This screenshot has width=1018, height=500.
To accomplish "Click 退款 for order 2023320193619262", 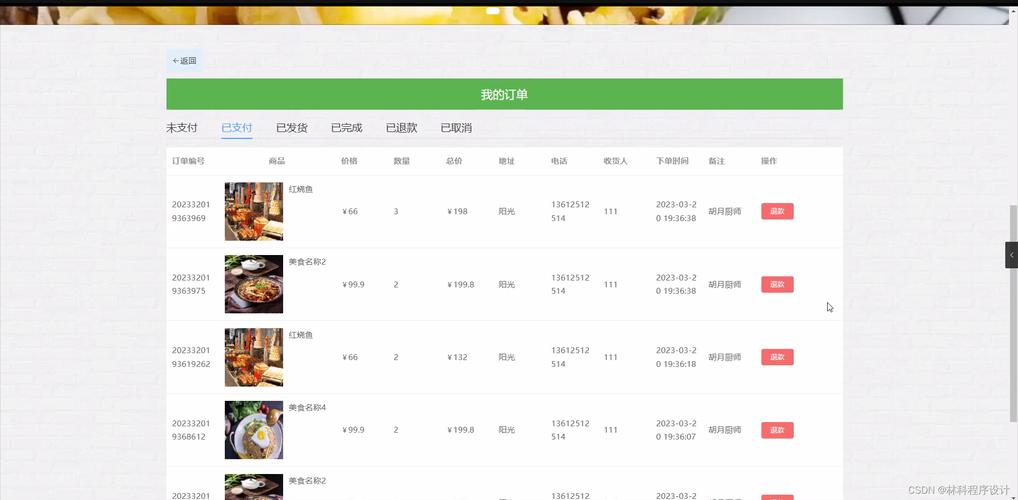I will 777,357.
